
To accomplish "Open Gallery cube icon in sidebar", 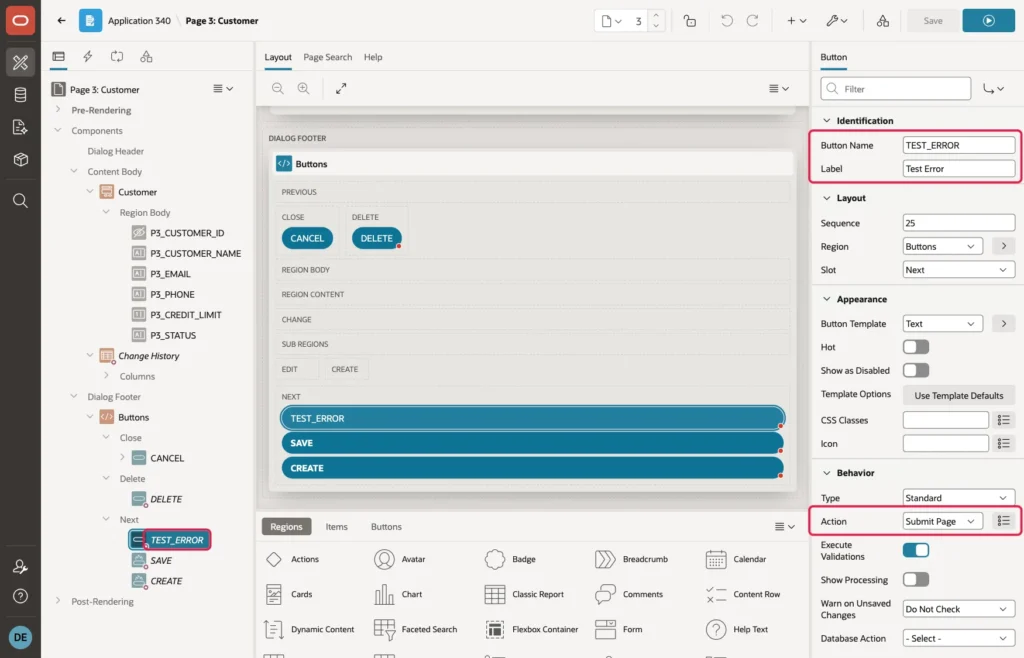I will (20, 159).
